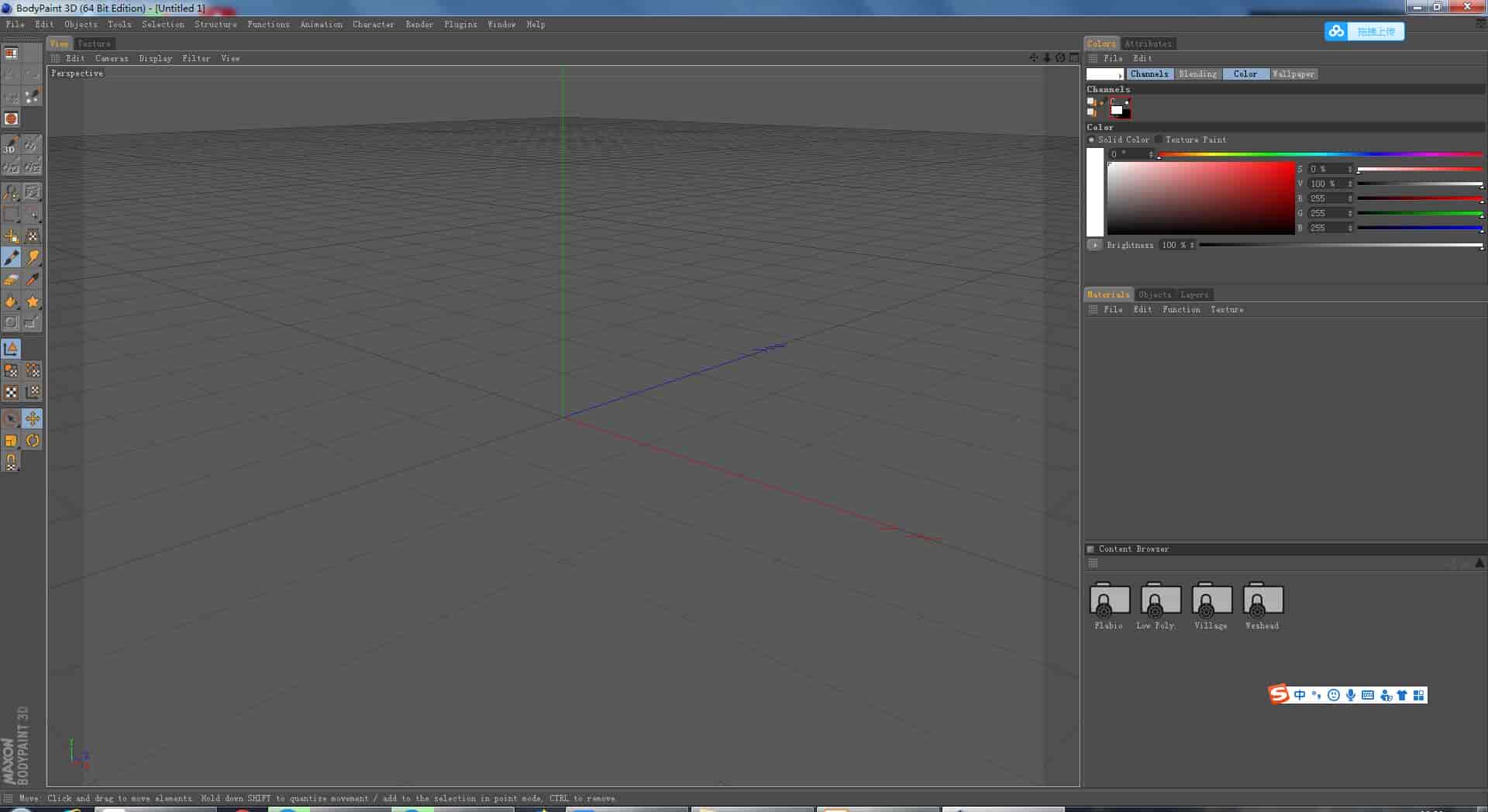The height and width of the screenshot is (812, 1488).
Task: Click the rainbow hue slider
Action: pyautogui.click(x=1320, y=154)
